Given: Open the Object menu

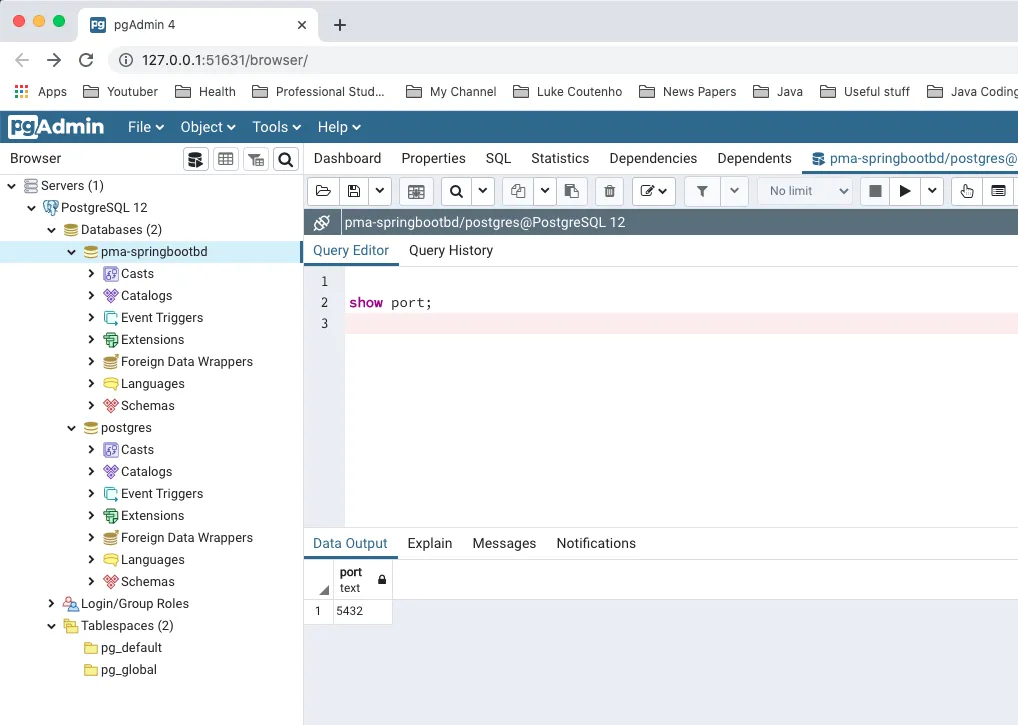Looking at the screenshot, I should tap(208, 127).
